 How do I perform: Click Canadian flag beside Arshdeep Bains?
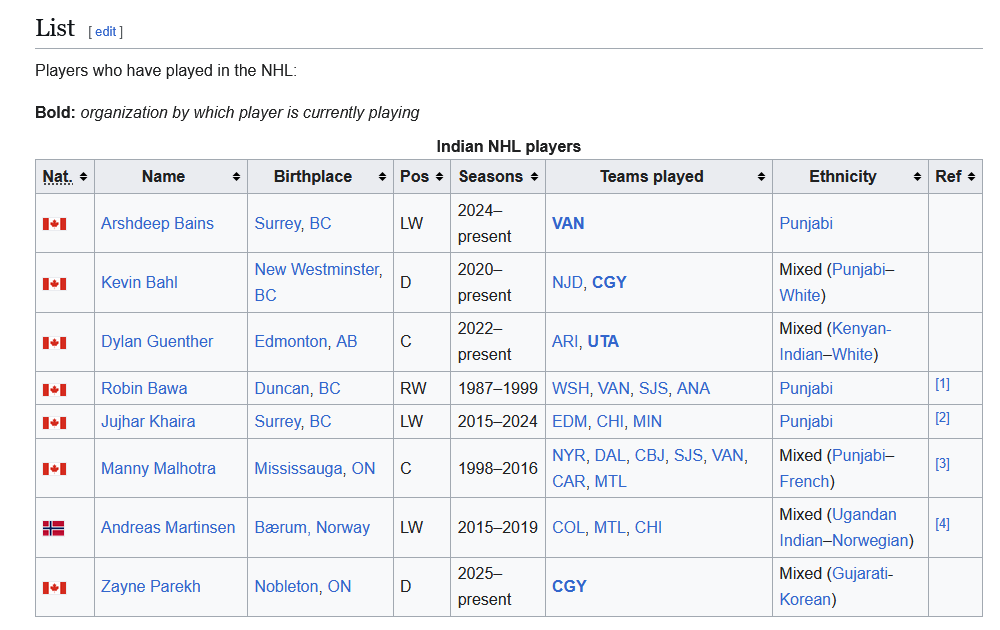tap(54, 224)
